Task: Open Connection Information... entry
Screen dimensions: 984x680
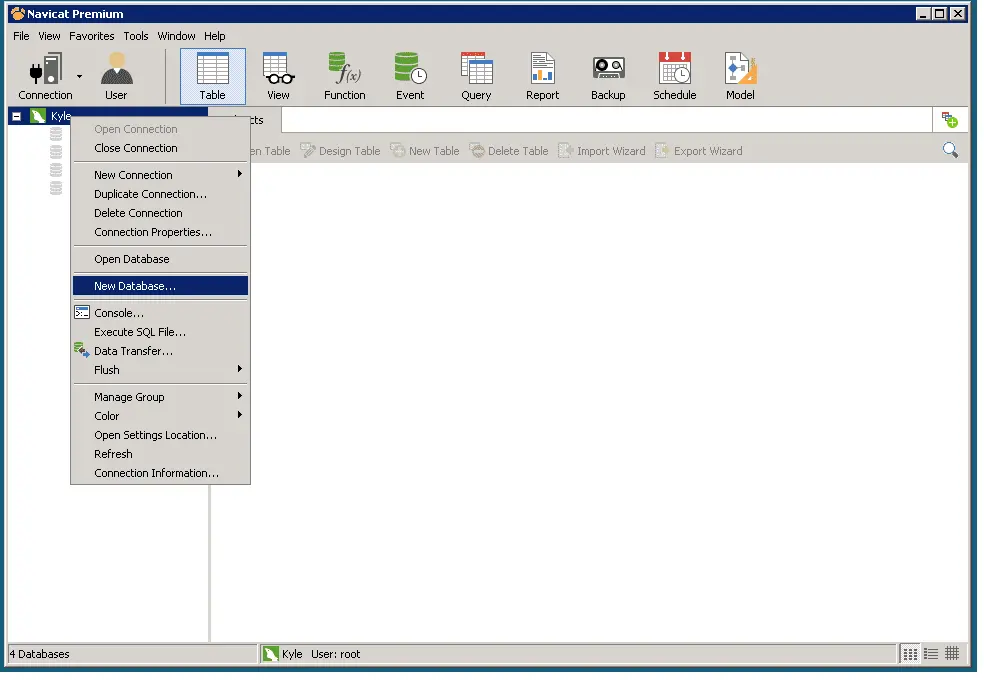Action: point(161,474)
